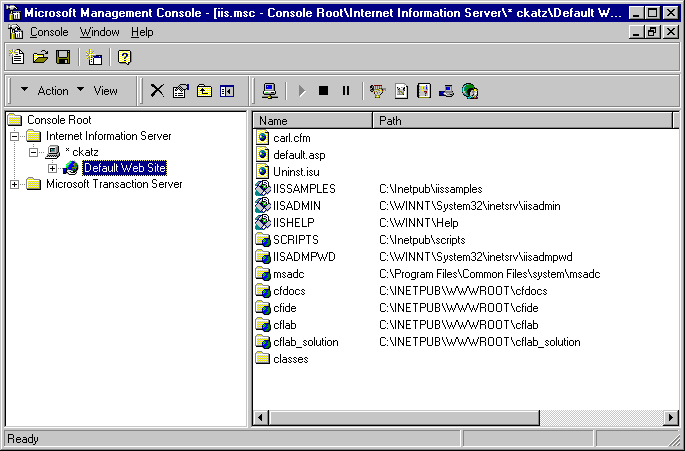Select the IISADMIN virtual directory entry
Image resolution: width=685 pixels, height=451 pixels.
(x=296, y=205)
